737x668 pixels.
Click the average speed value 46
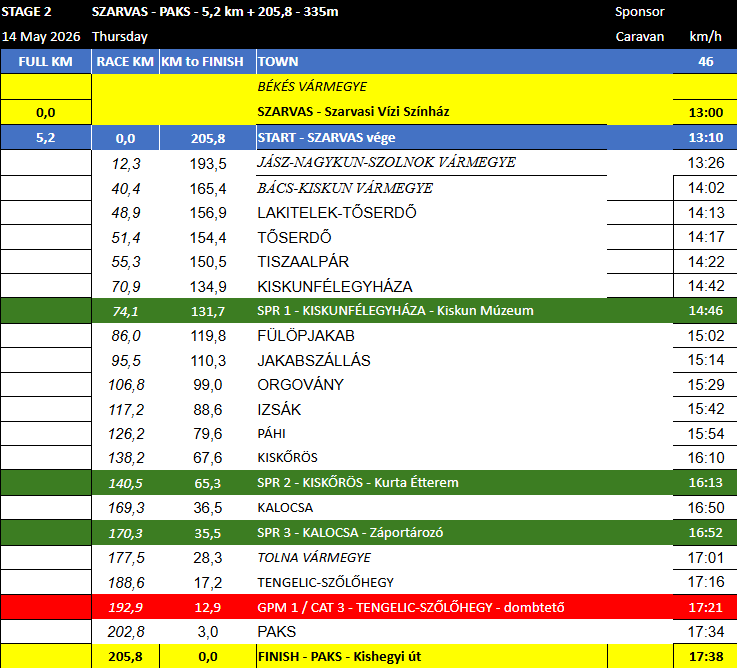[705, 61]
